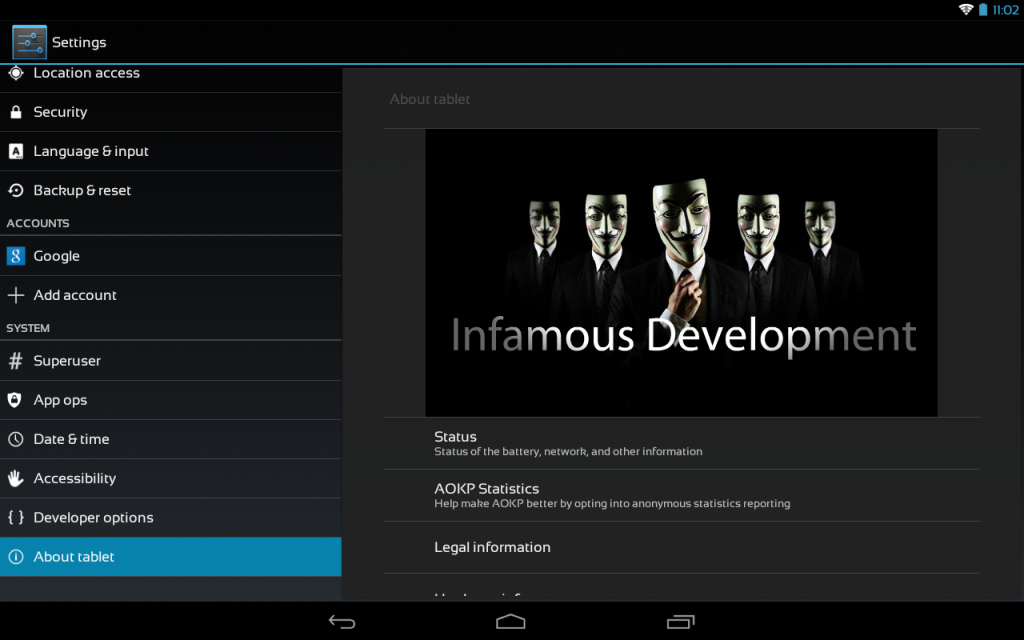Click the SYSTEM section header

pos(28,328)
